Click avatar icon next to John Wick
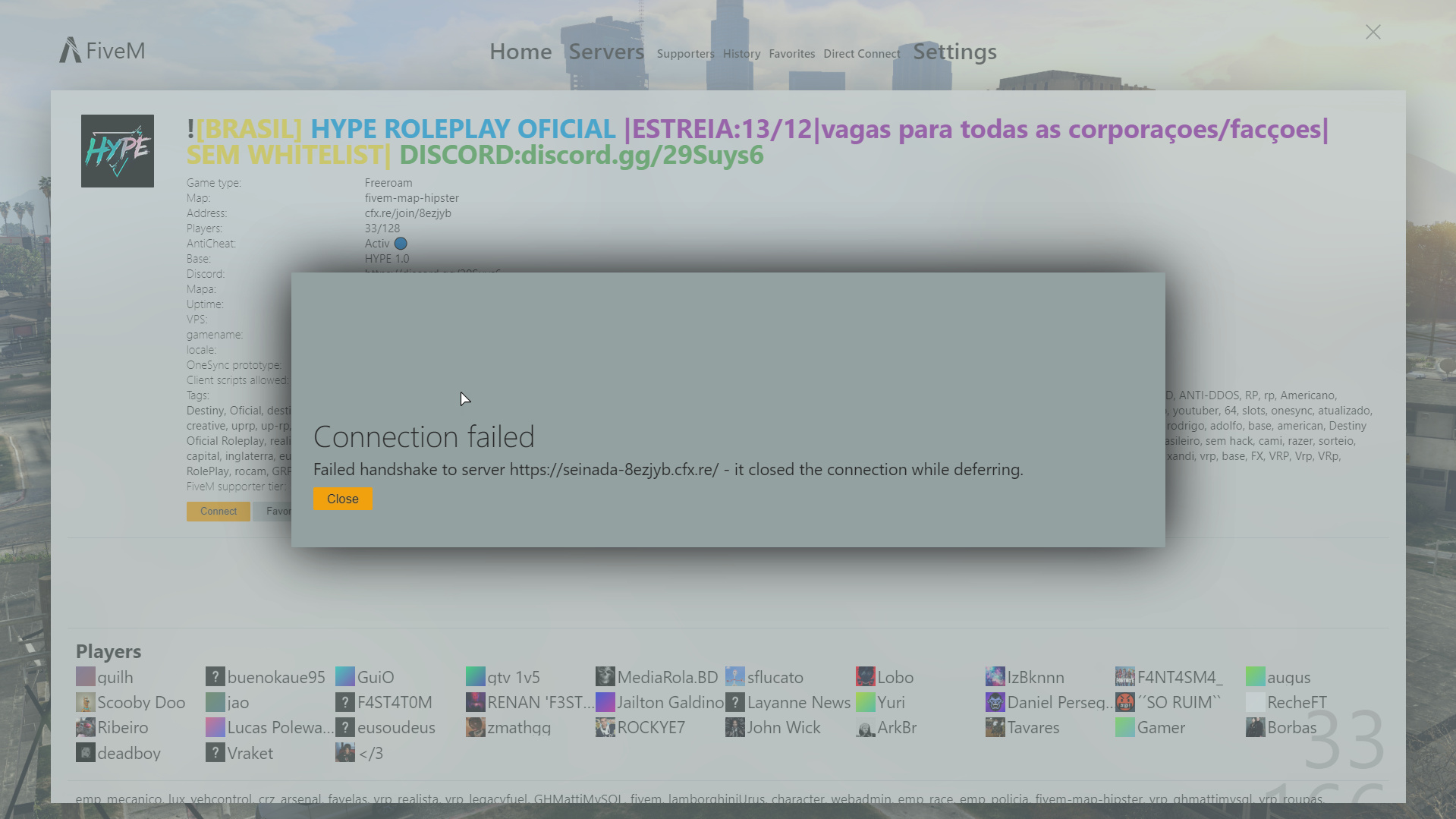The height and width of the screenshot is (819, 1456). [x=735, y=727]
